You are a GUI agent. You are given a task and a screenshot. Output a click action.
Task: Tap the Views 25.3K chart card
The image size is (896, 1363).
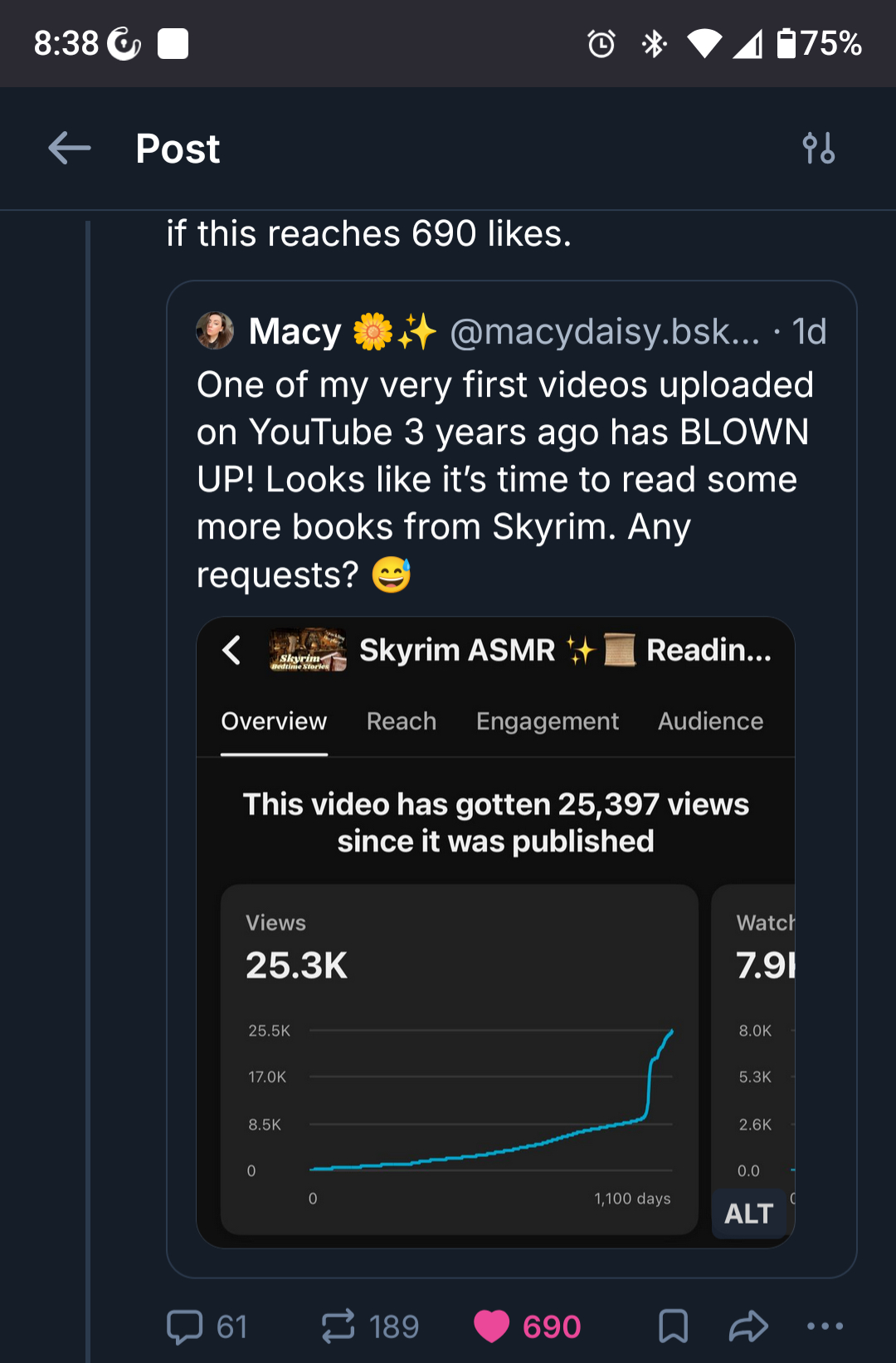pyautogui.click(x=459, y=1058)
